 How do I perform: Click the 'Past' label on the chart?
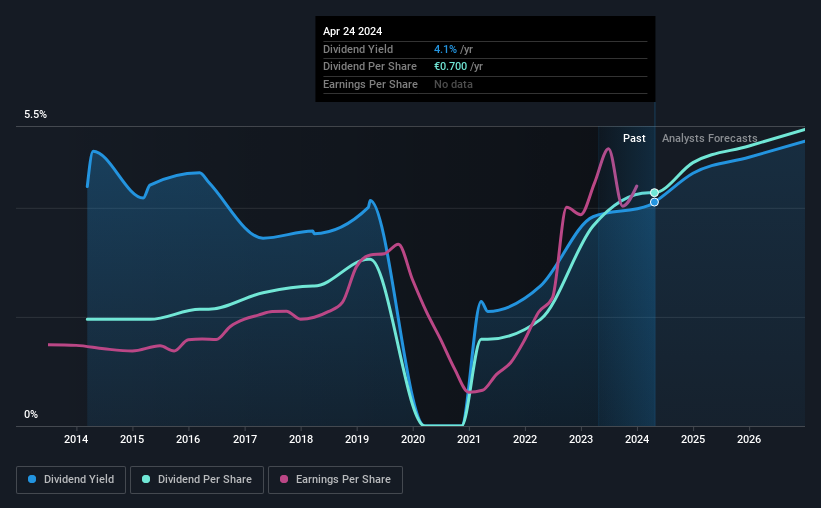click(x=634, y=138)
